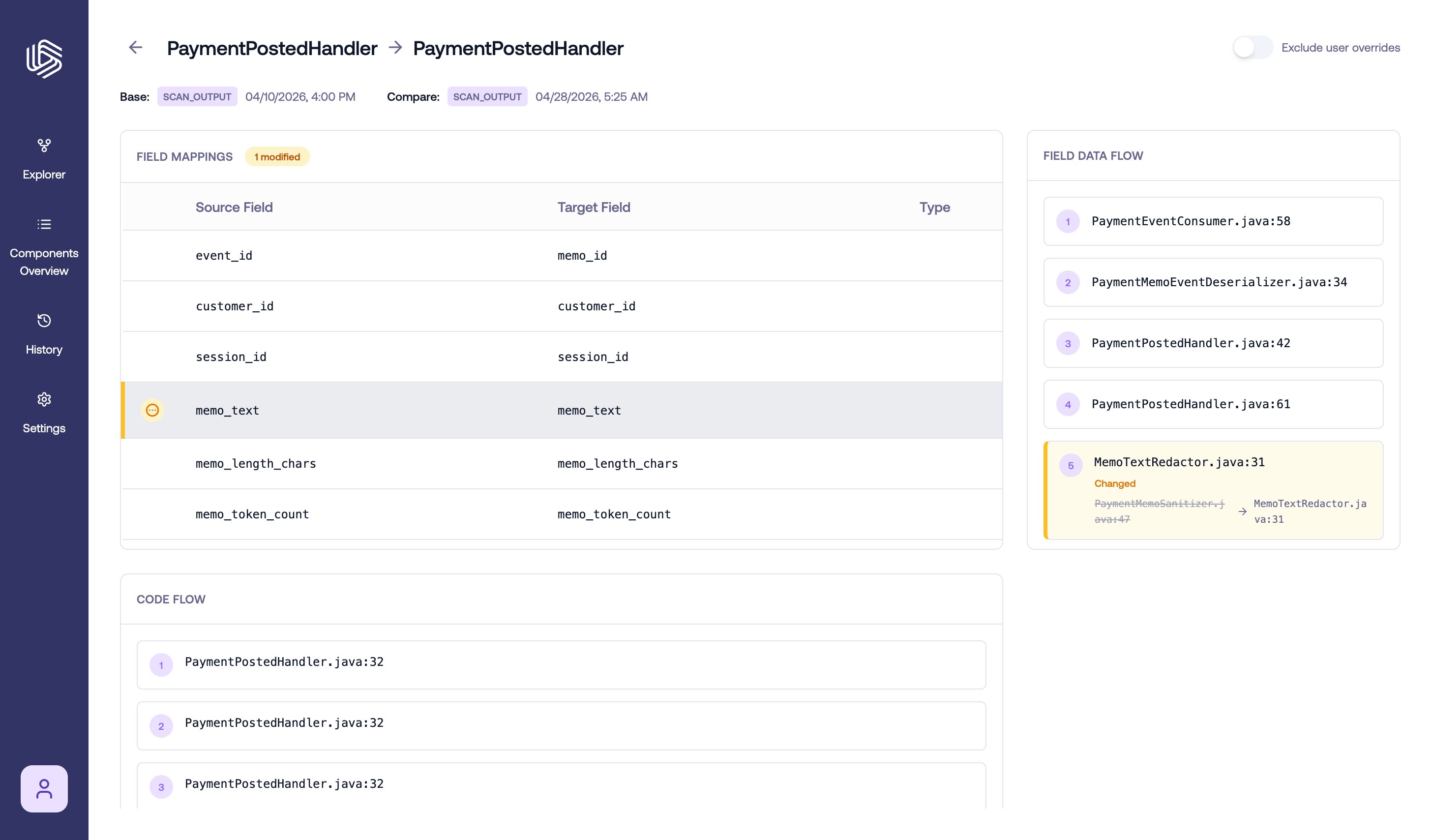Open PaymentEventConsumer.java:58 flow step
This screenshot has width=1432, height=840.
point(1213,222)
